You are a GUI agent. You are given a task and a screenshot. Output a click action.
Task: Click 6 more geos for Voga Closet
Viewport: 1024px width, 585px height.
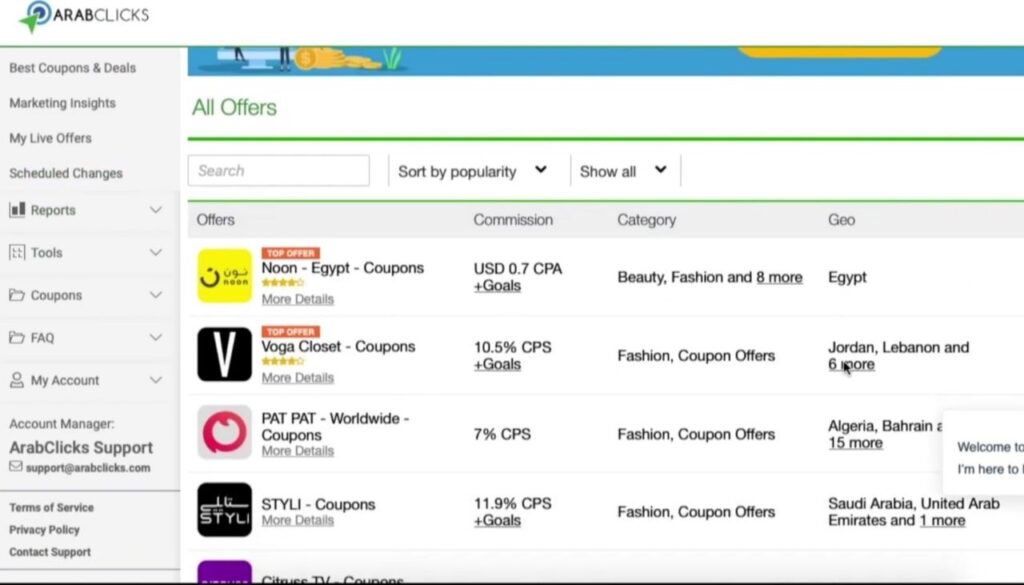coord(852,364)
